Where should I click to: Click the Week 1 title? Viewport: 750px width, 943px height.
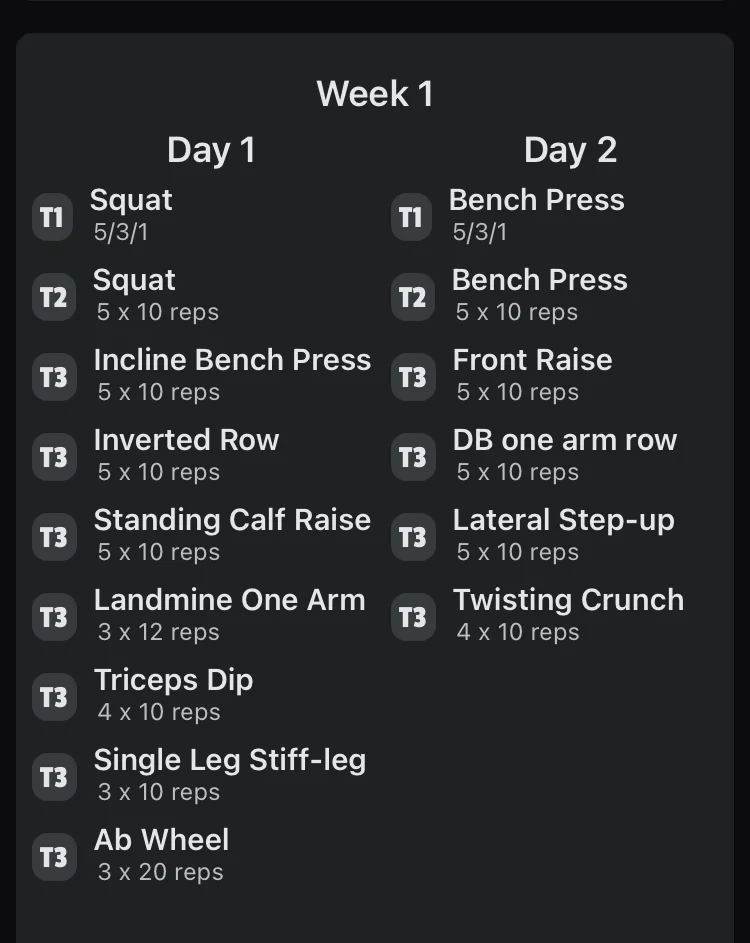375,94
